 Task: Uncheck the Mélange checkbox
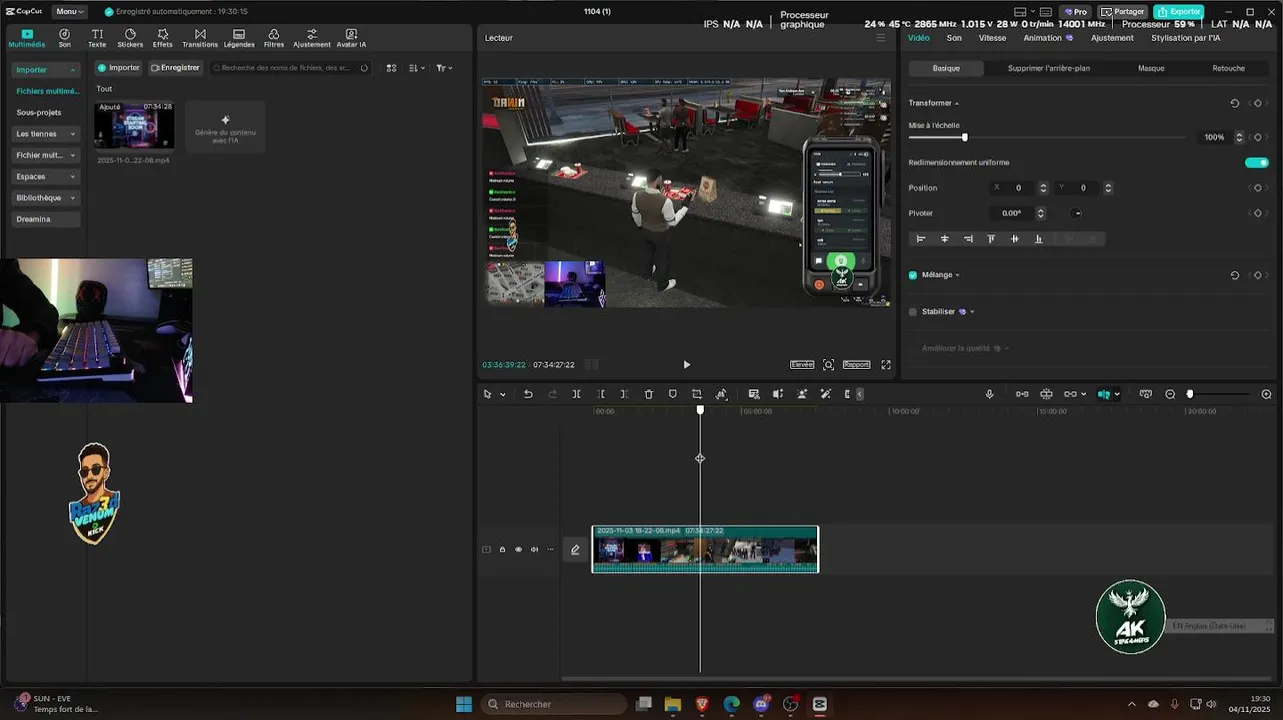point(913,275)
